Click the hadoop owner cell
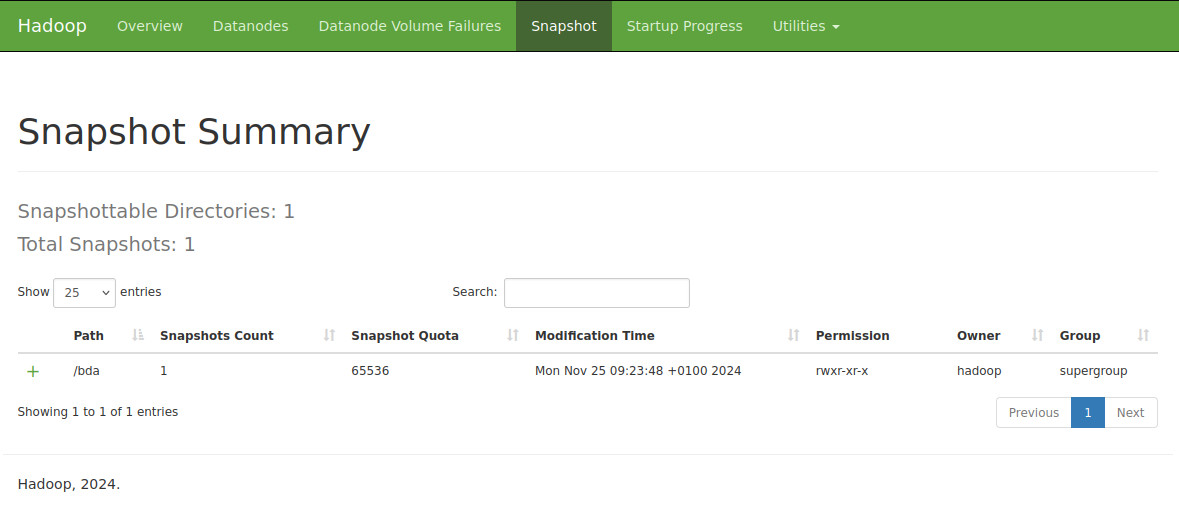The height and width of the screenshot is (514, 1179). point(979,370)
